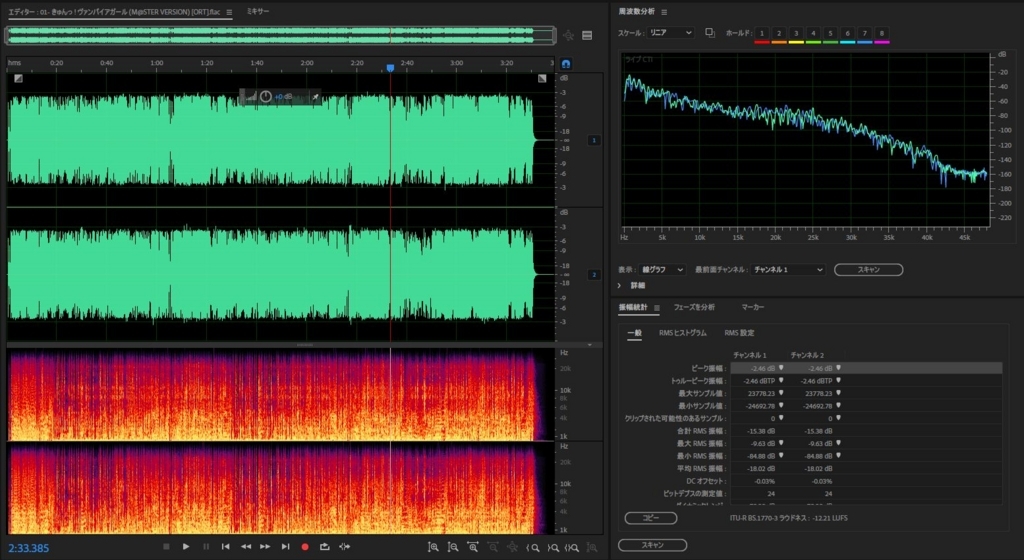Click the HUD volume knob icon
The width and height of the screenshot is (1024, 560).
266,97
